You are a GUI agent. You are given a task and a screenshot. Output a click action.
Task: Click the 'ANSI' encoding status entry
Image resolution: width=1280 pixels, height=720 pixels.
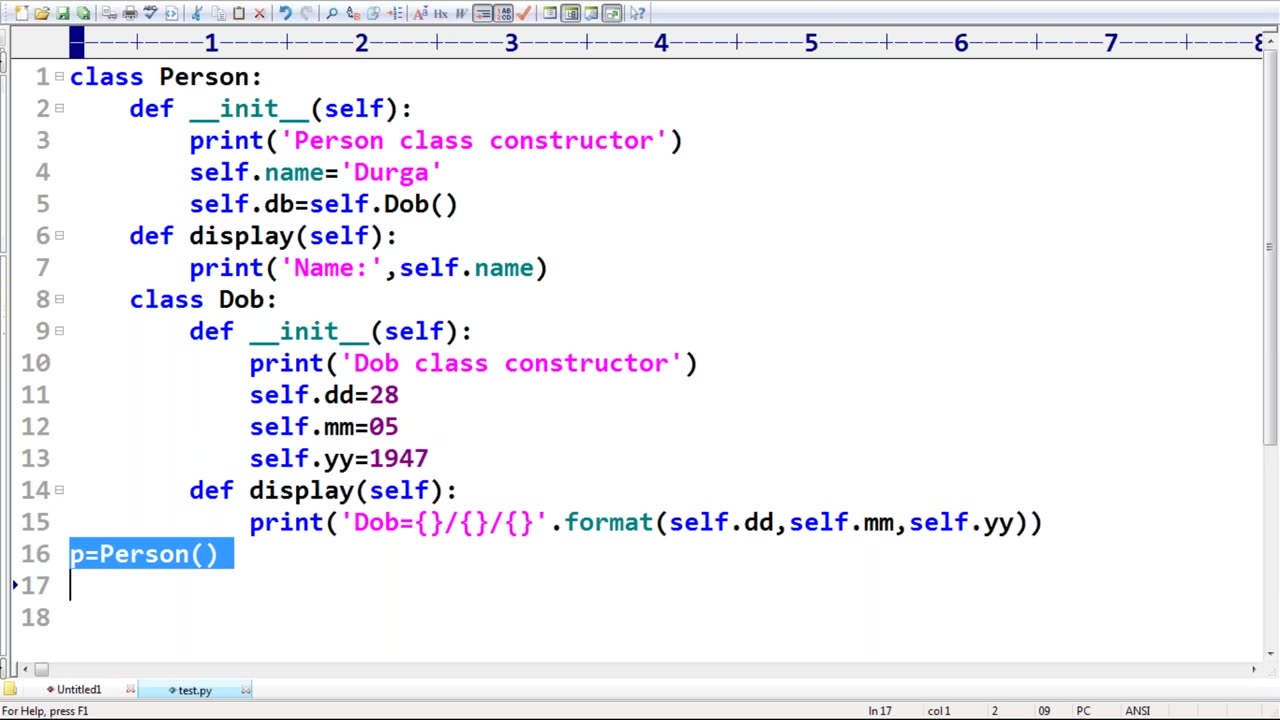click(x=1138, y=711)
